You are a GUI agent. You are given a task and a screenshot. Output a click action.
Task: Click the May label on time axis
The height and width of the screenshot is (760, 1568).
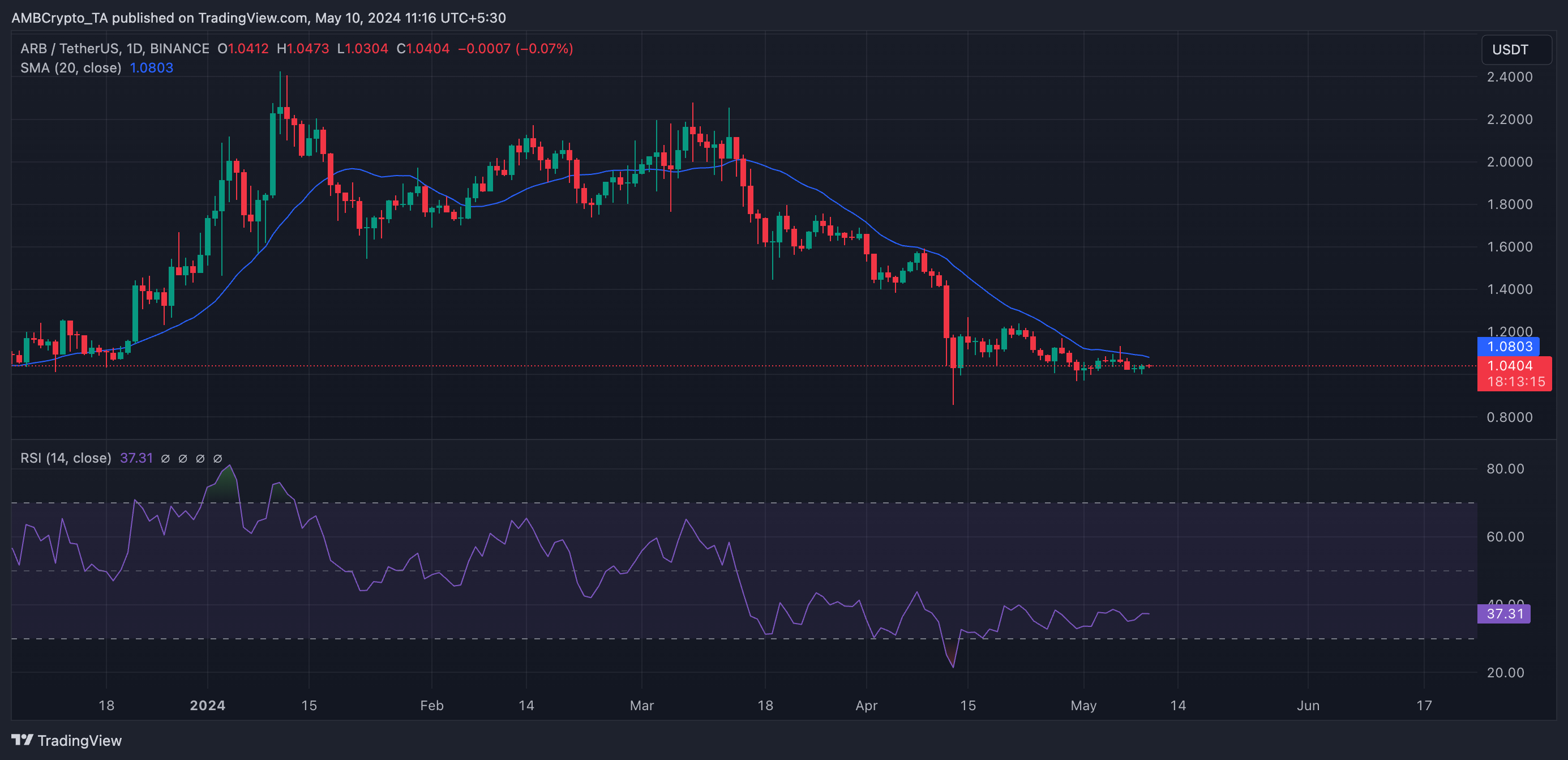pyautogui.click(x=1083, y=706)
